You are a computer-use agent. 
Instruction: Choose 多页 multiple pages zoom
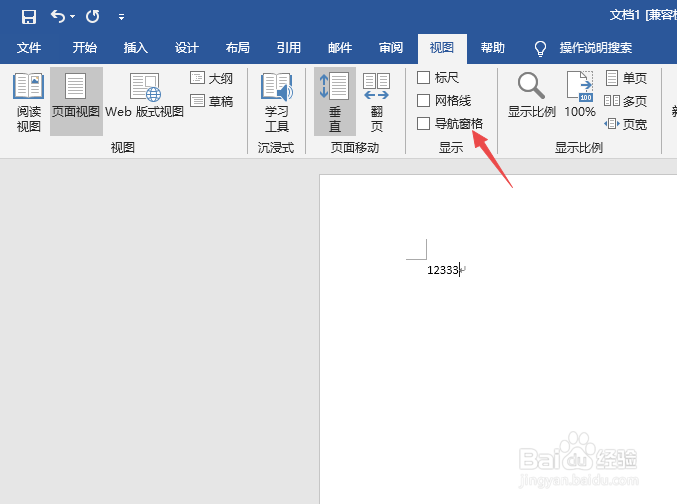(626, 101)
